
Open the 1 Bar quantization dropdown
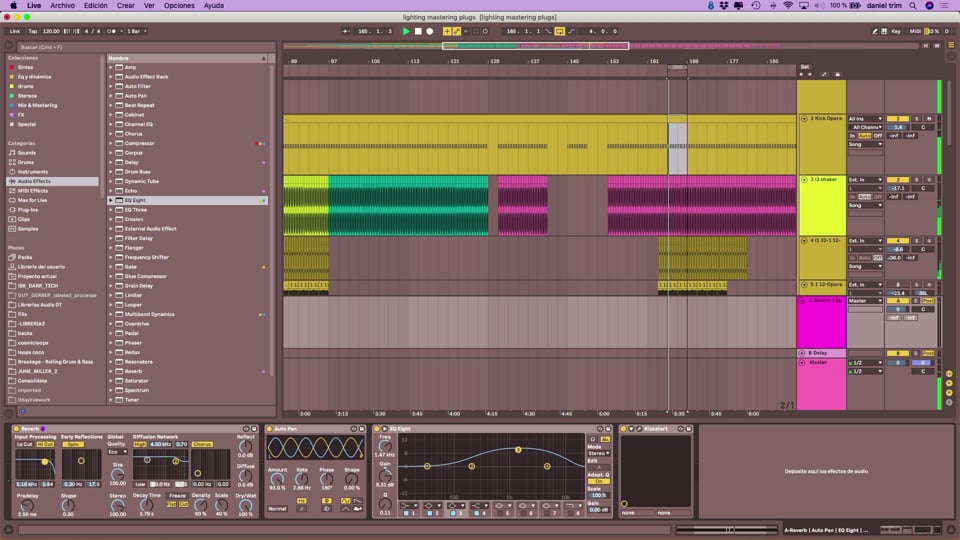pyautogui.click(x=136, y=31)
